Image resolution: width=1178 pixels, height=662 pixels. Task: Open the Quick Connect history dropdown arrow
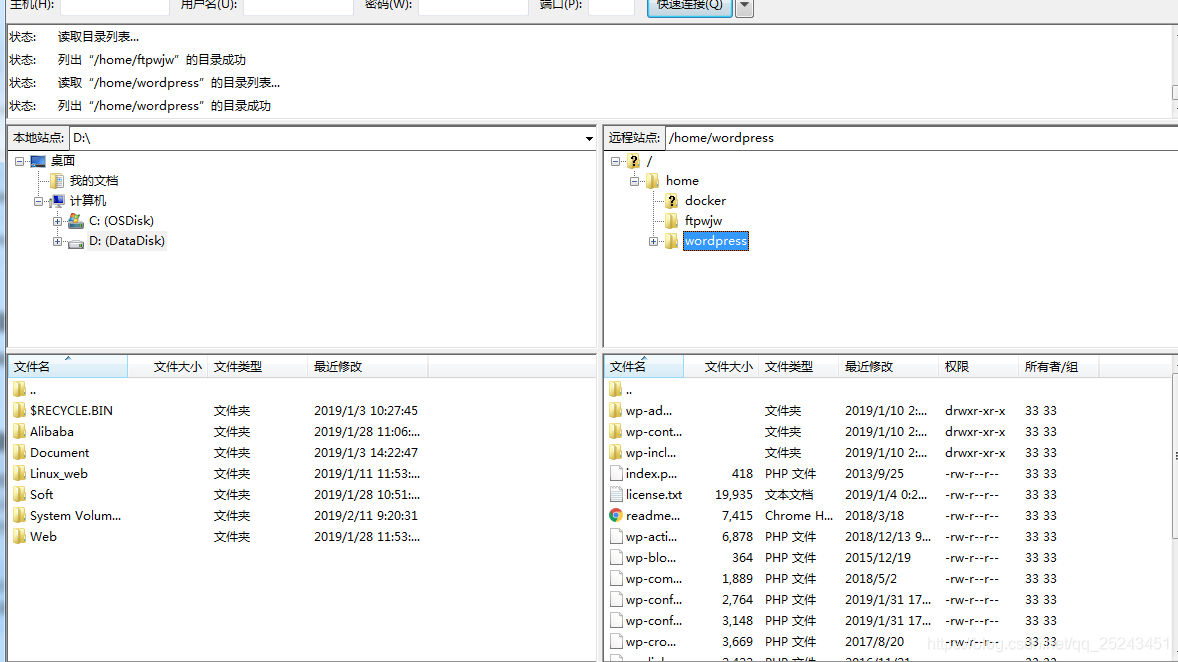click(x=744, y=6)
